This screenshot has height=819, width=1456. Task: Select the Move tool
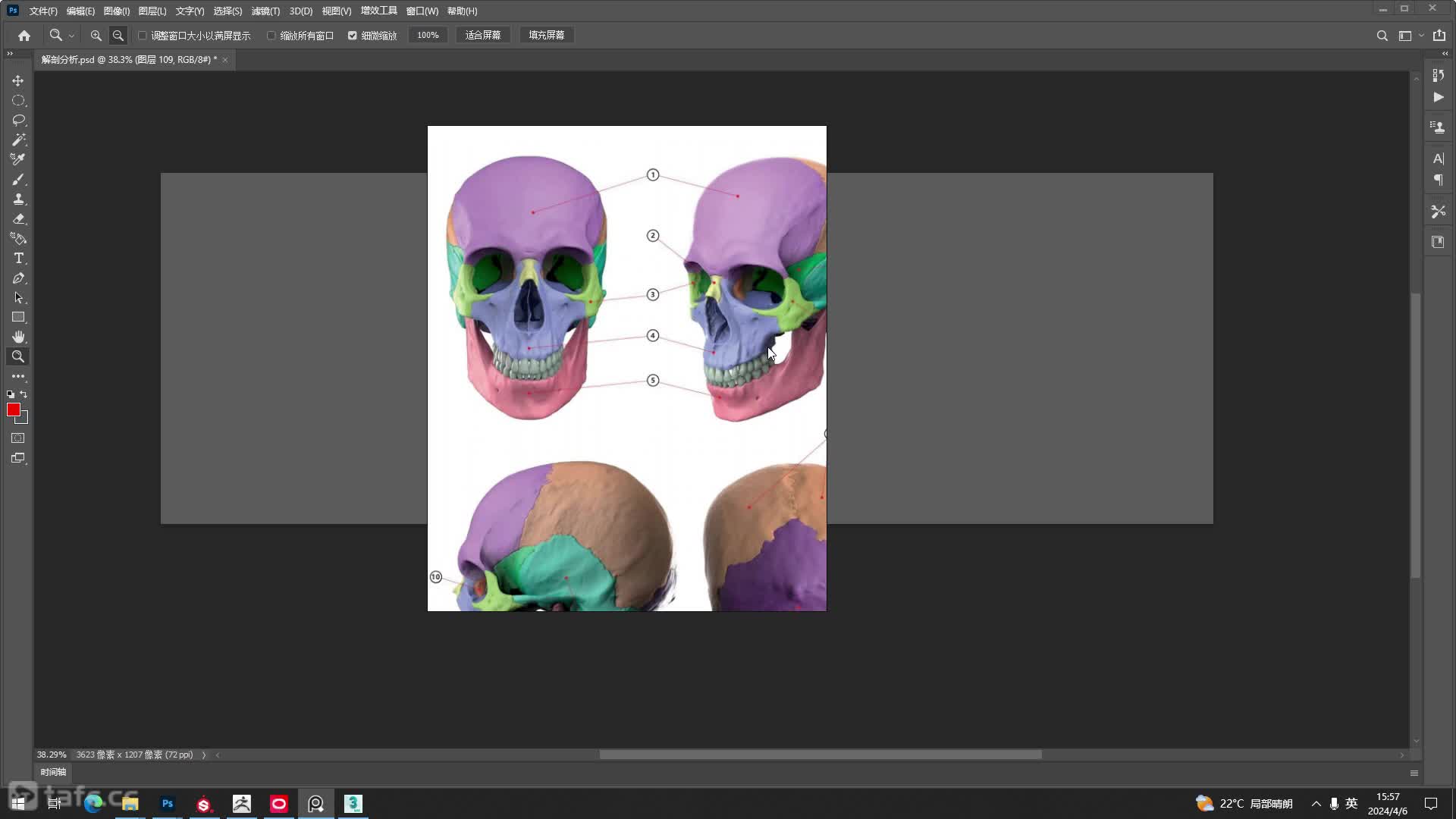18,80
